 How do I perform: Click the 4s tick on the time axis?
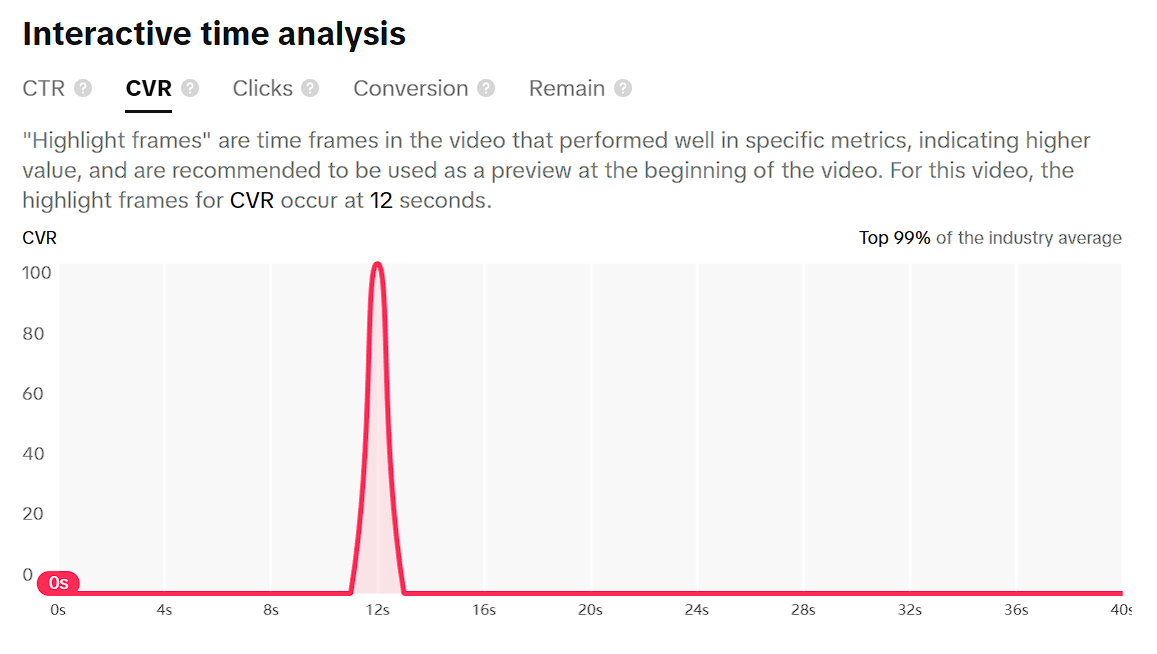(164, 610)
